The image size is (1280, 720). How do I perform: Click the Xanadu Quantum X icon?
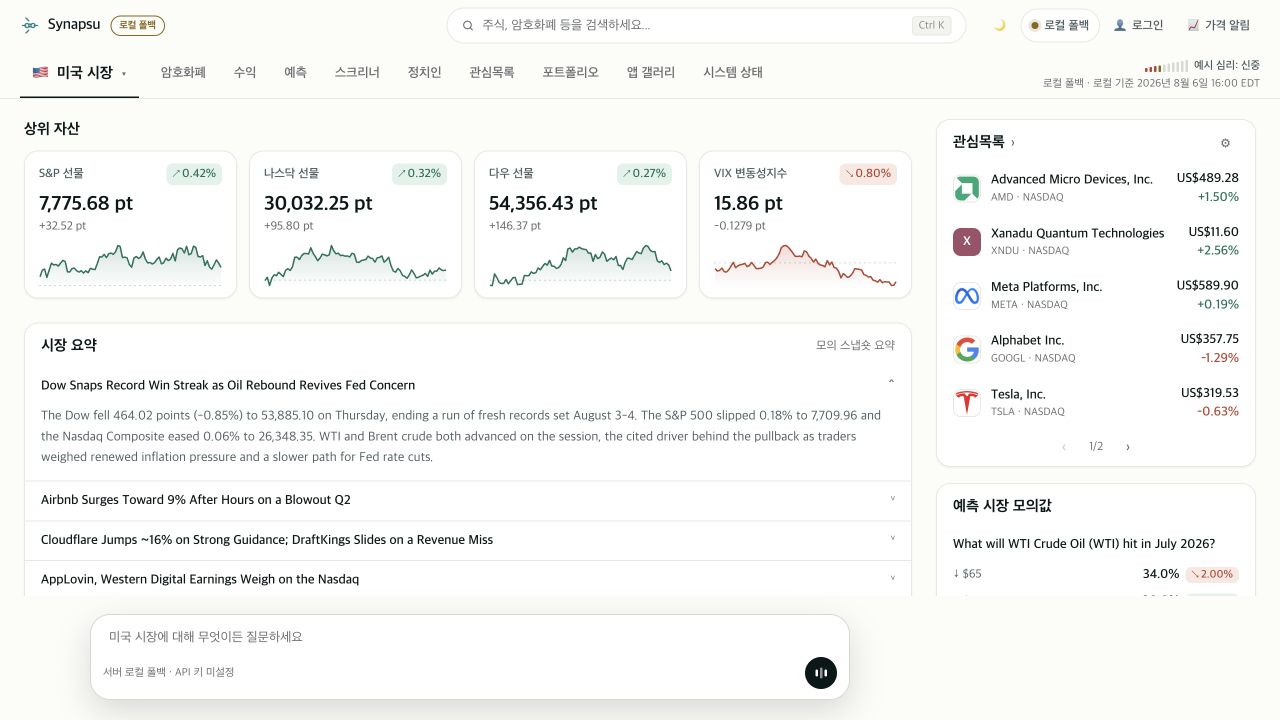[967, 241]
